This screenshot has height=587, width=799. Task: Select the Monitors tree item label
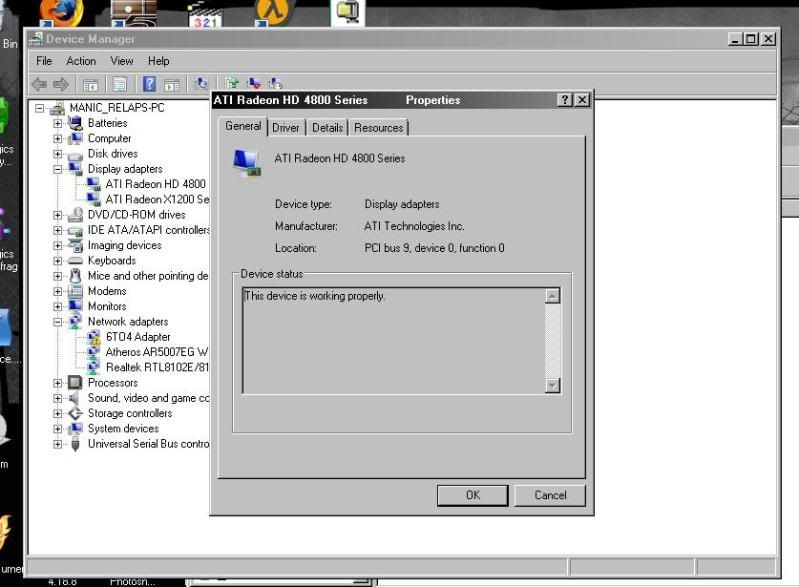(x=107, y=306)
